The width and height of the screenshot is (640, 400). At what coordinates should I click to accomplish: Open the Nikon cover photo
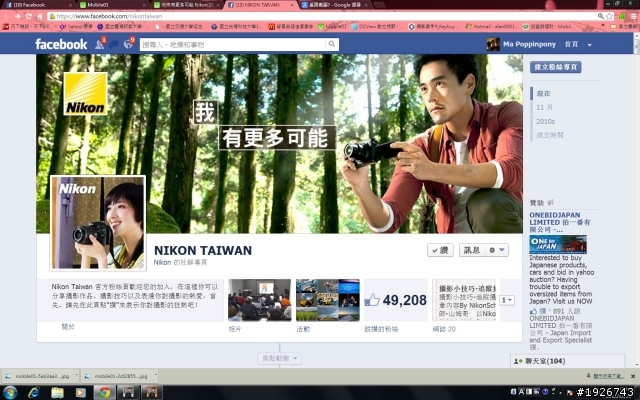[x=279, y=144]
